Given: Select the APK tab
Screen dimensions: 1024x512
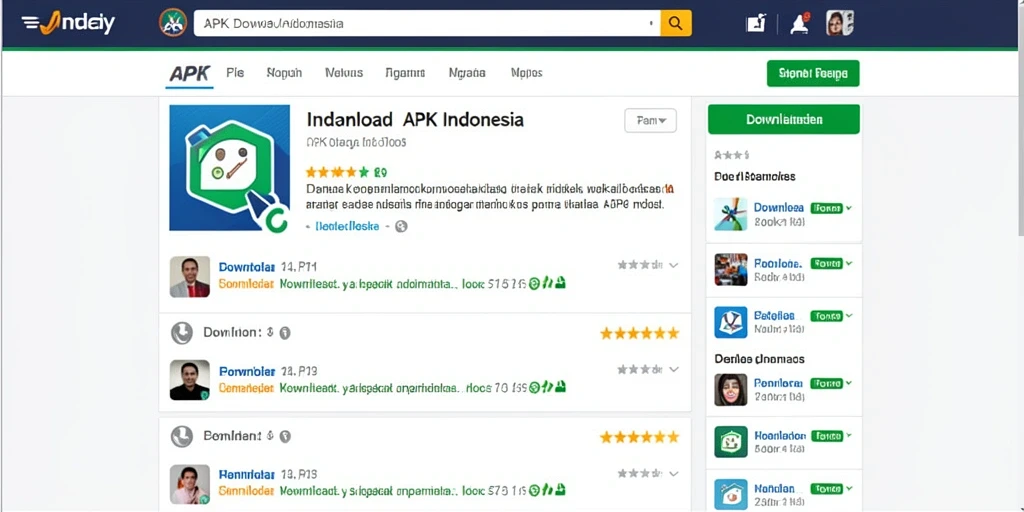Looking at the screenshot, I should (x=189, y=74).
